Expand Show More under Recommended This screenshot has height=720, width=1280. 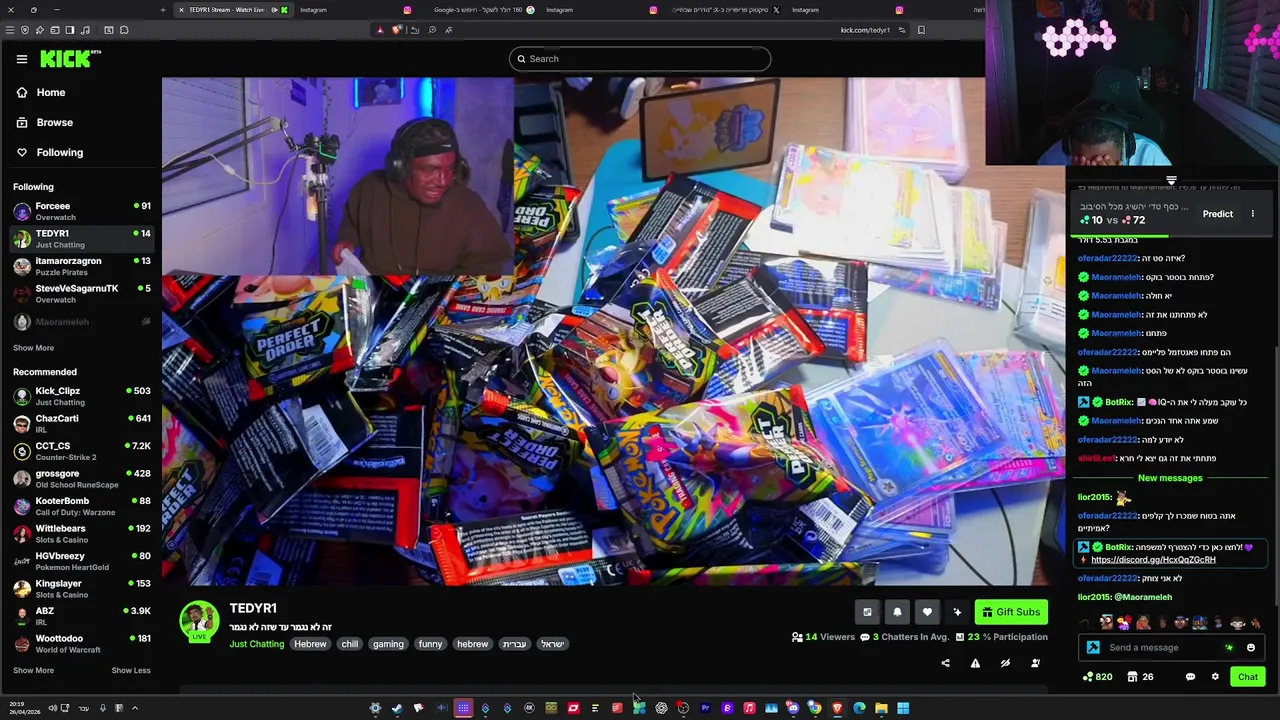33,670
